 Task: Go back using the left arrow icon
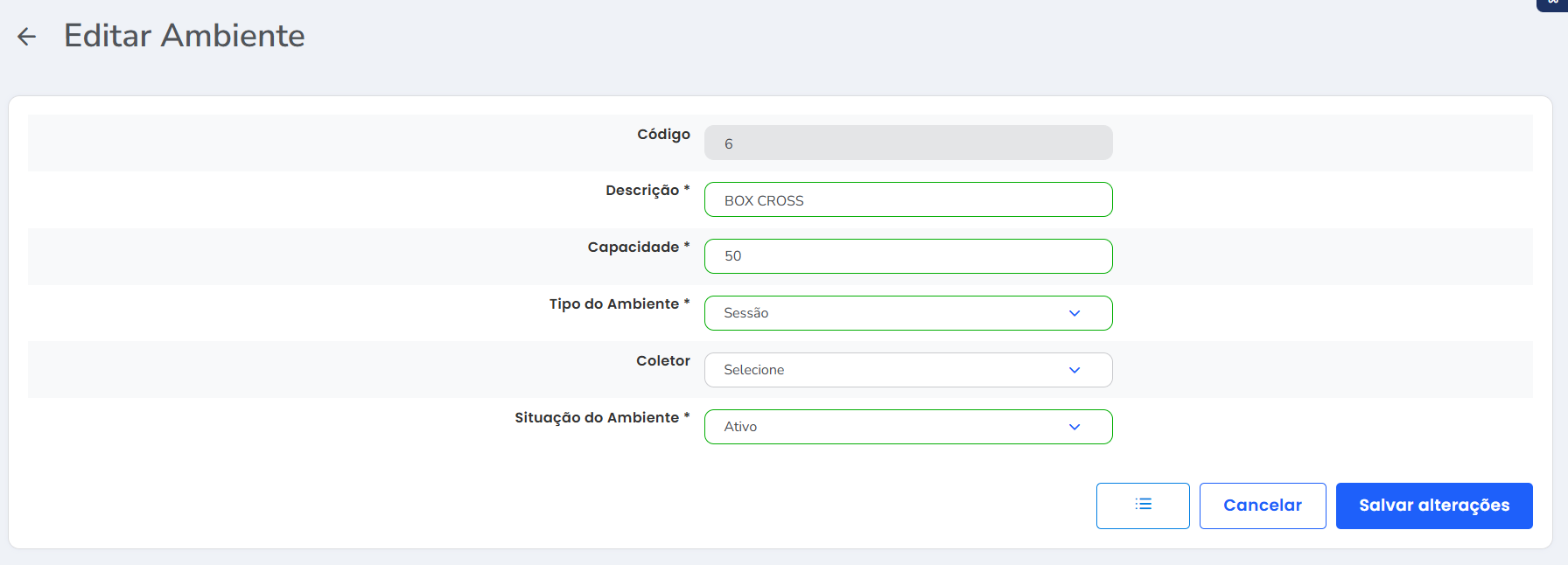pyautogui.click(x=27, y=37)
